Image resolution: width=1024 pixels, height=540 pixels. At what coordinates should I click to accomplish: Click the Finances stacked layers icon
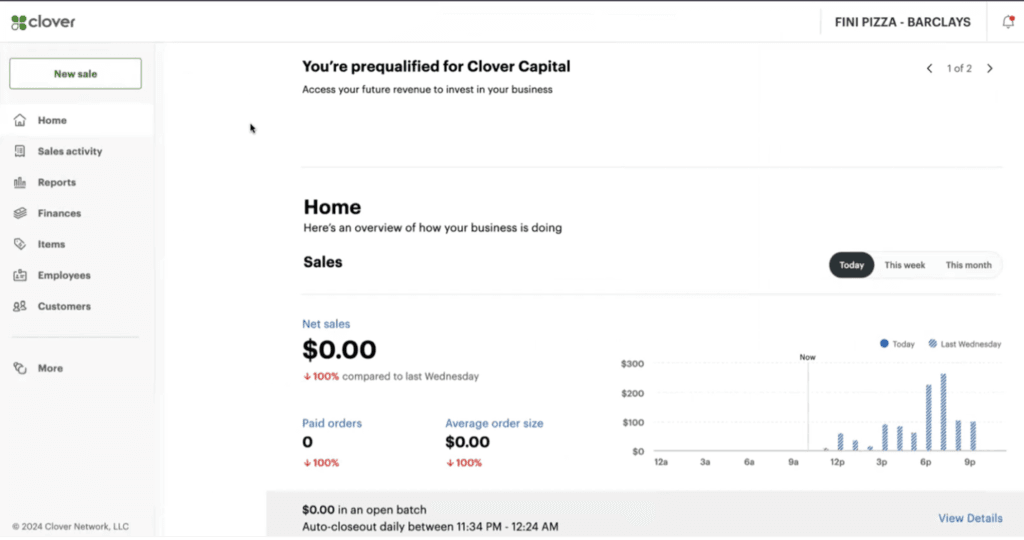pyautogui.click(x=19, y=214)
